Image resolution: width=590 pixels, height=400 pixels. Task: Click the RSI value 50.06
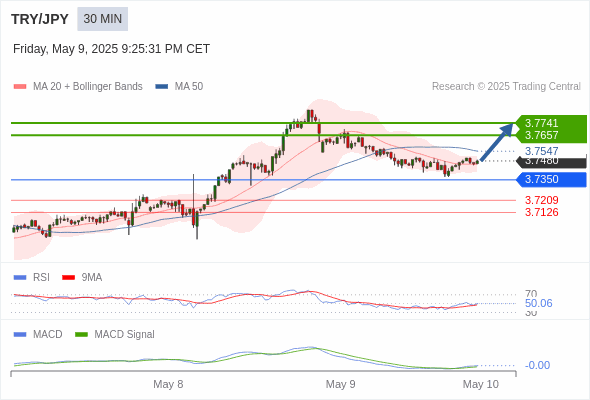[x=538, y=303]
